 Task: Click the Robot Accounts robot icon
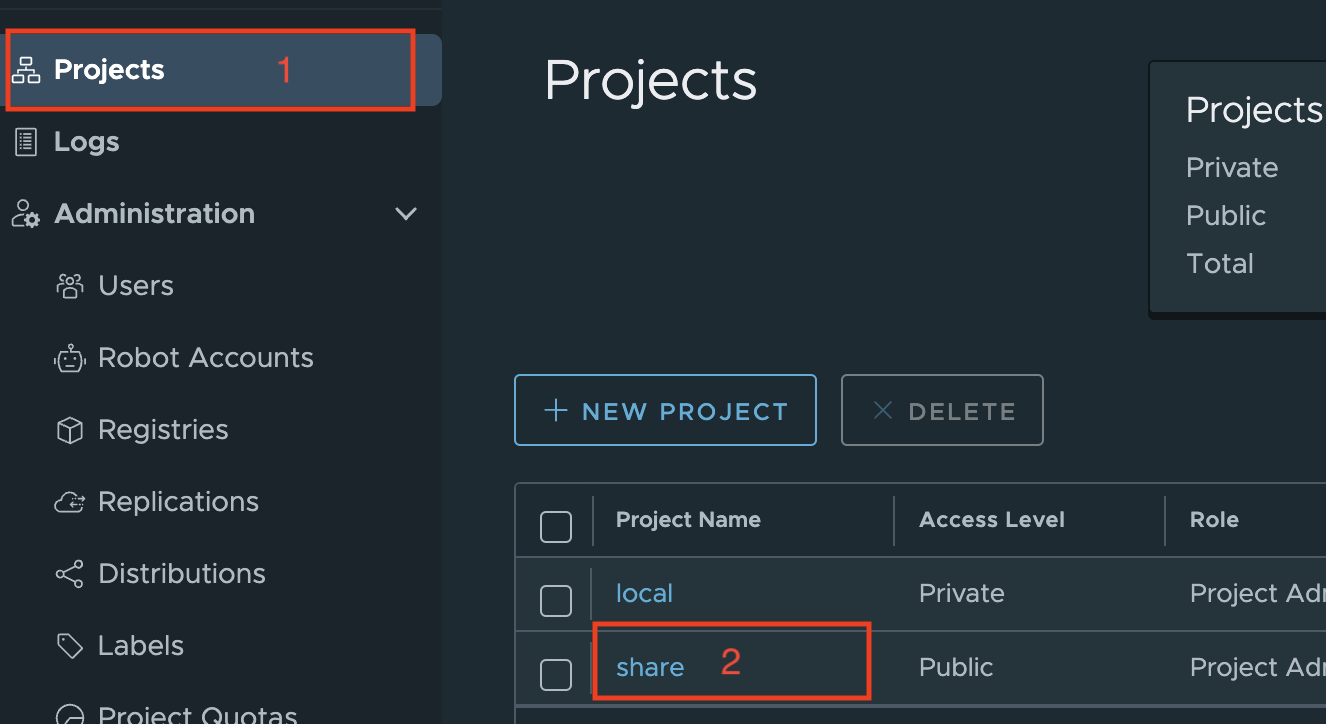70,358
